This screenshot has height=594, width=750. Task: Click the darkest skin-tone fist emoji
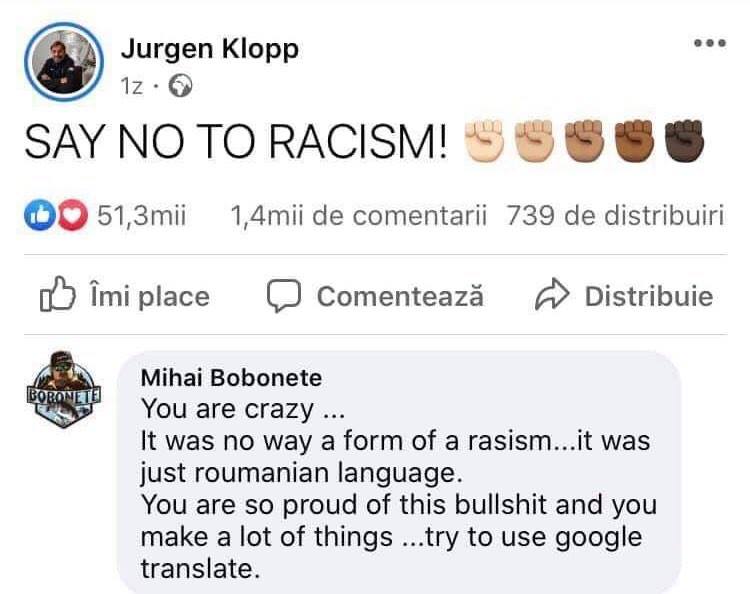tap(685, 145)
